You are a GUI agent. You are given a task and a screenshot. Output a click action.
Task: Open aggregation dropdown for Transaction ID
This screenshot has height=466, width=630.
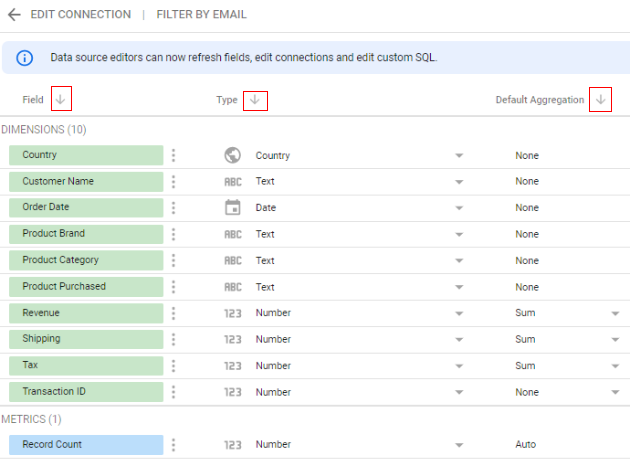615,392
